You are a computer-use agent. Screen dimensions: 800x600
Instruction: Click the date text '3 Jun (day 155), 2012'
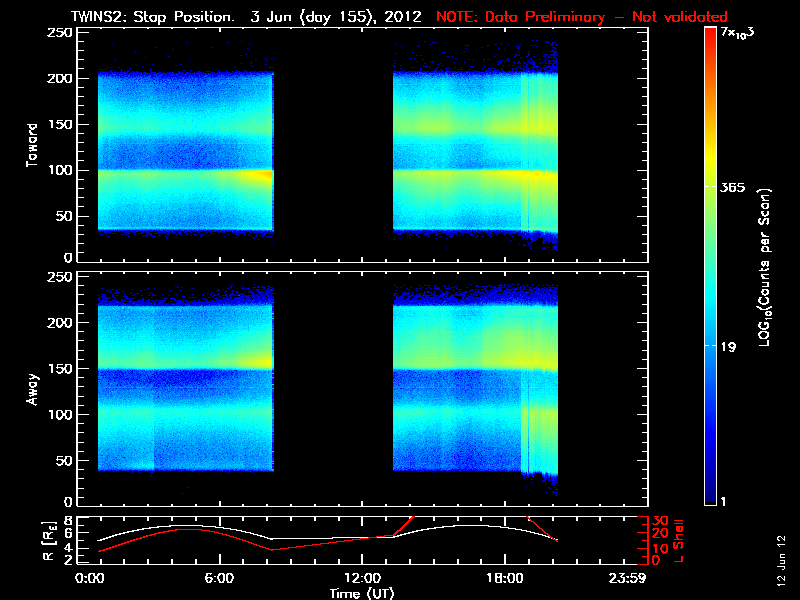(x=336, y=17)
